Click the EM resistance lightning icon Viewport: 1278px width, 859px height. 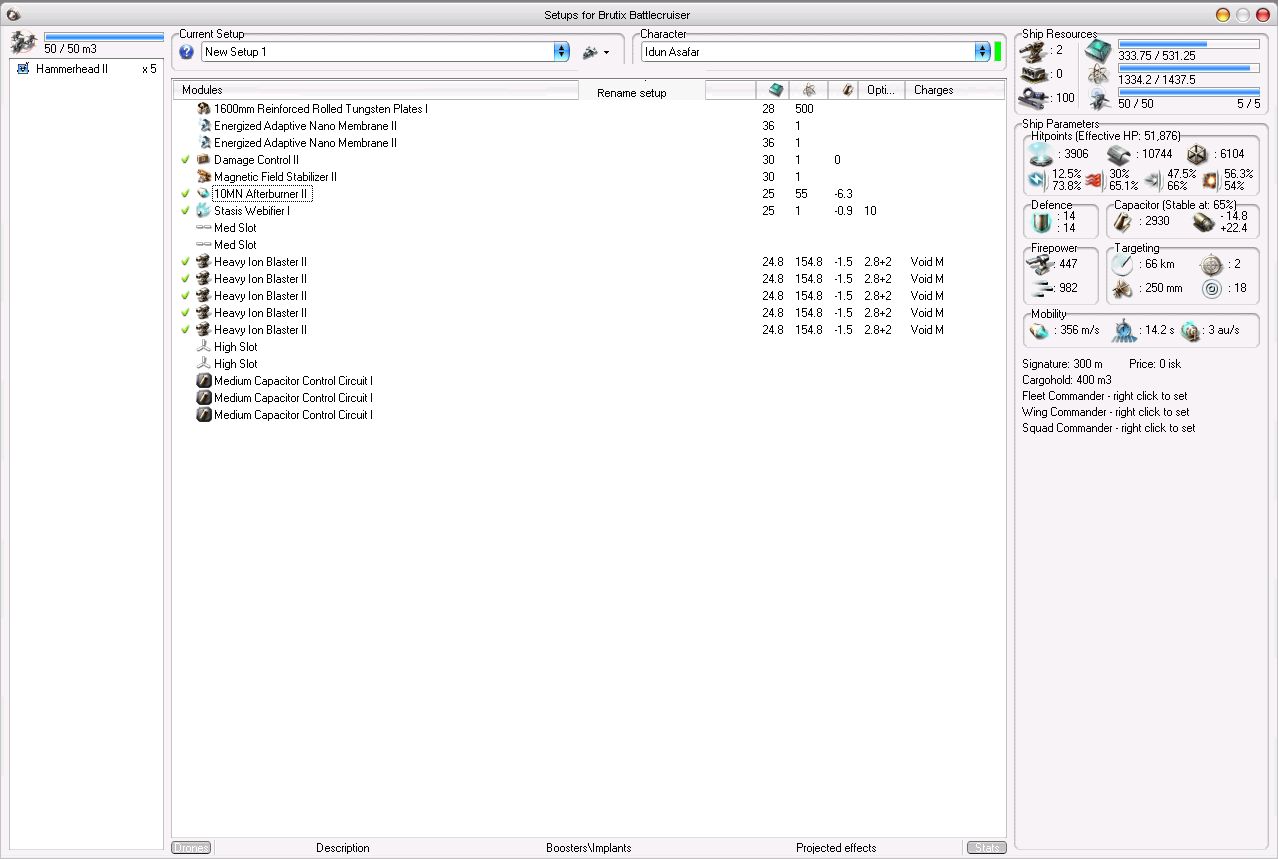[x=1037, y=180]
